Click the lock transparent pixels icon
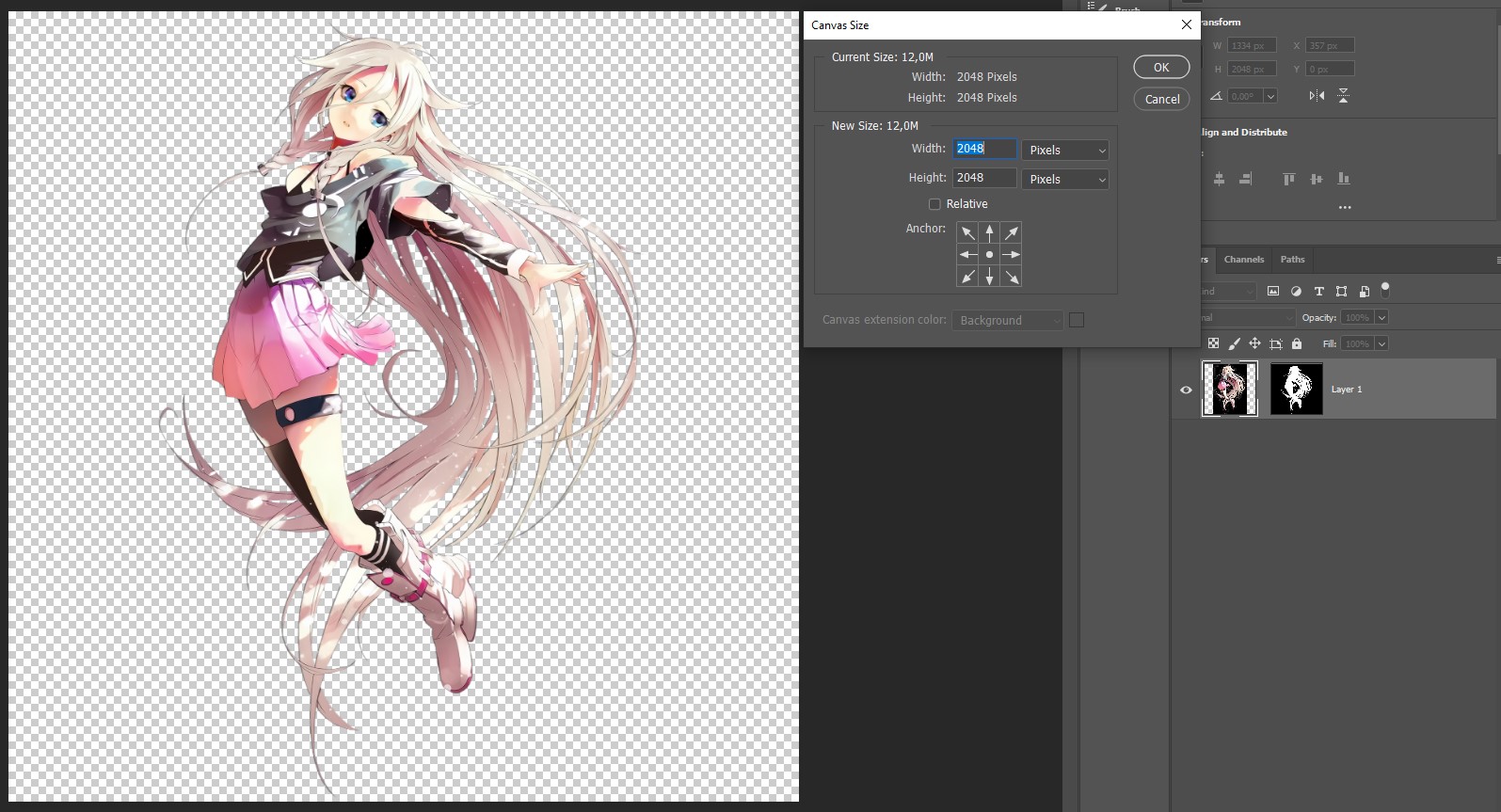 (x=1213, y=344)
